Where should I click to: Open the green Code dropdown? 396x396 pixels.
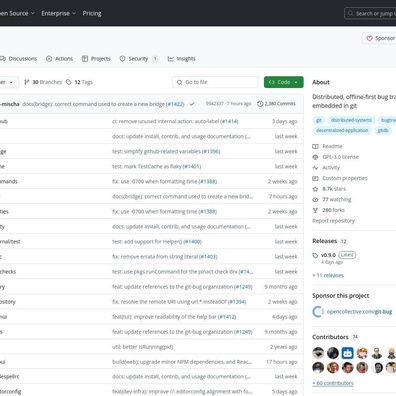tap(284, 82)
